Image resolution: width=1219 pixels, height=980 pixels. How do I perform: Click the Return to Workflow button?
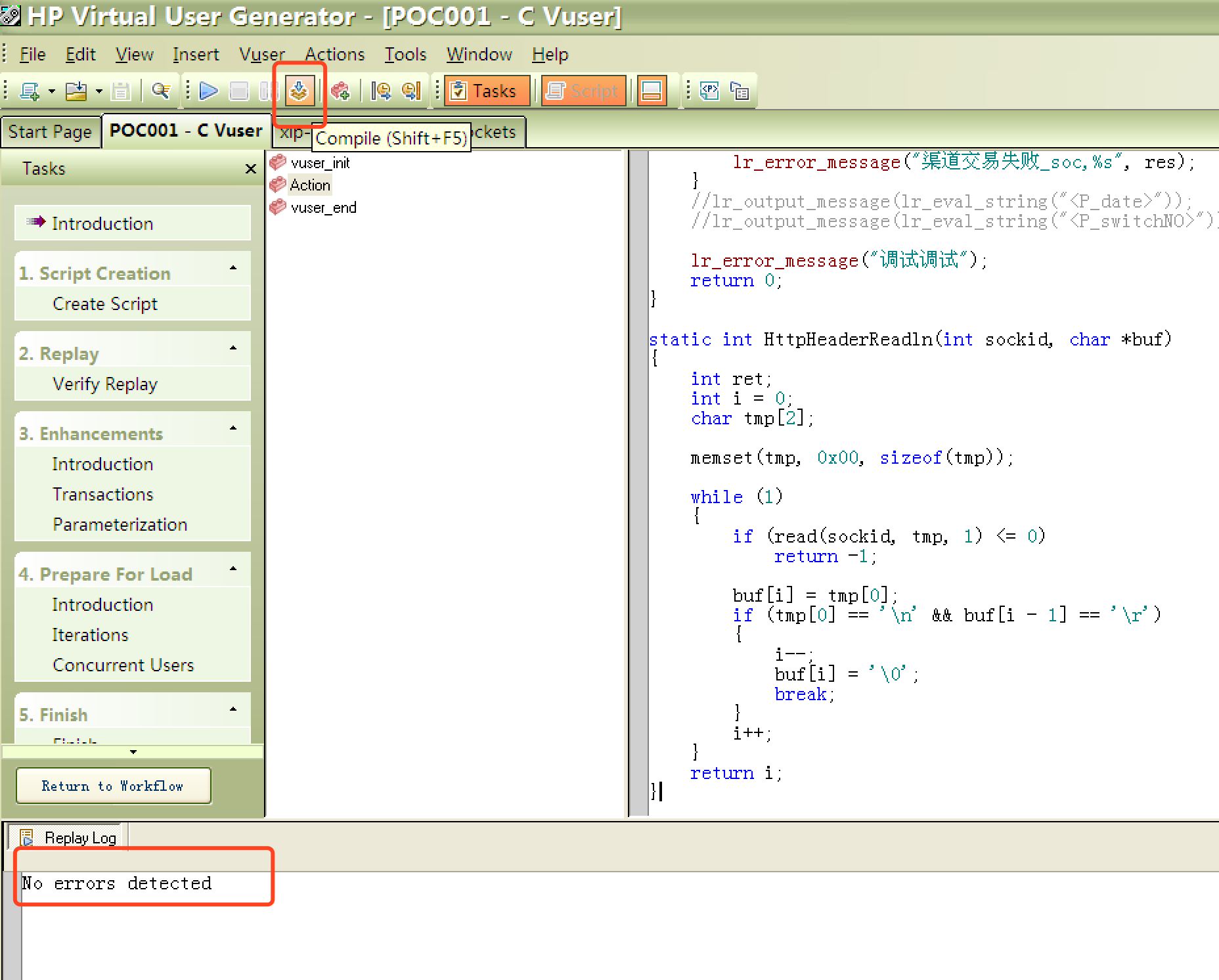coord(113,786)
